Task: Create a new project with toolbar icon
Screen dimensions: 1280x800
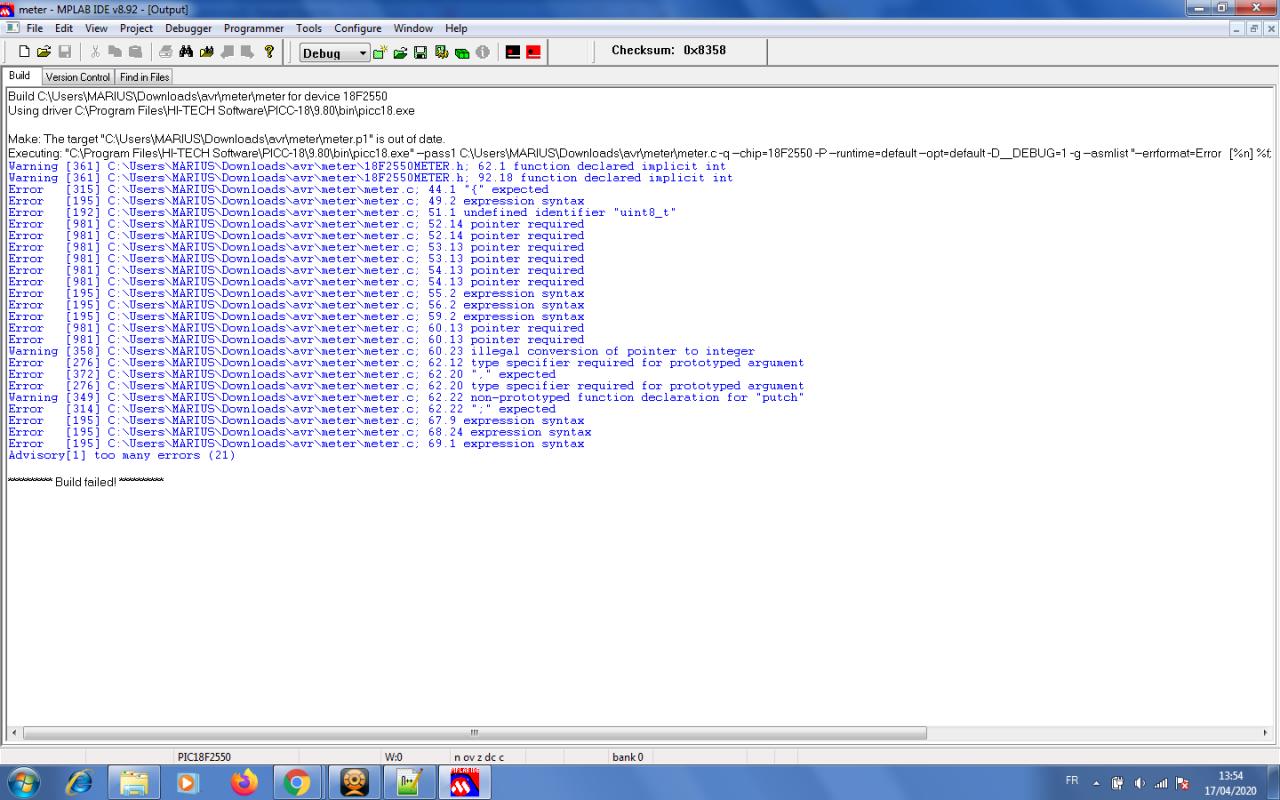Action: coord(380,53)
